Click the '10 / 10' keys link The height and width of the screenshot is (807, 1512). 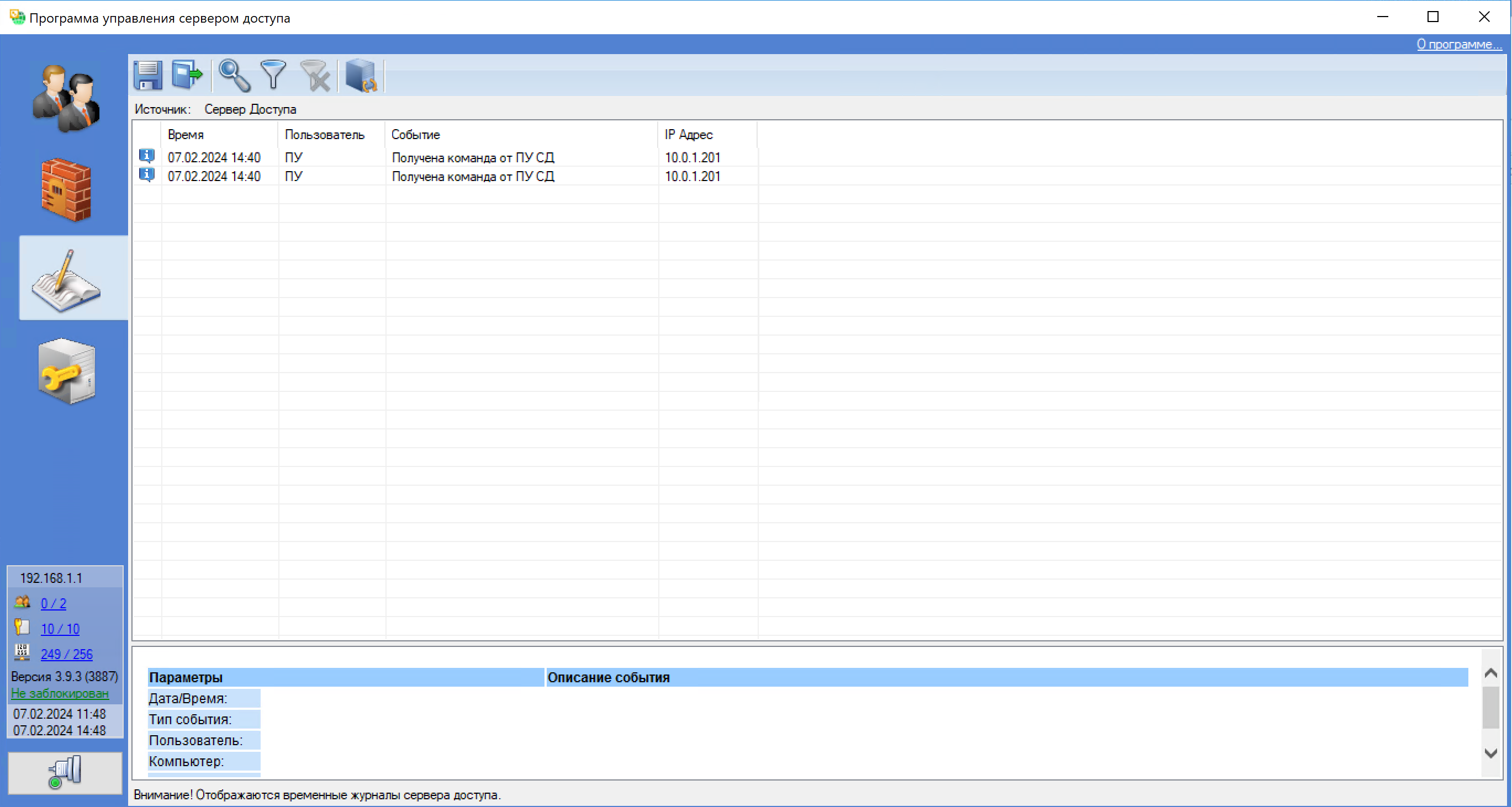tap(60, 629)
